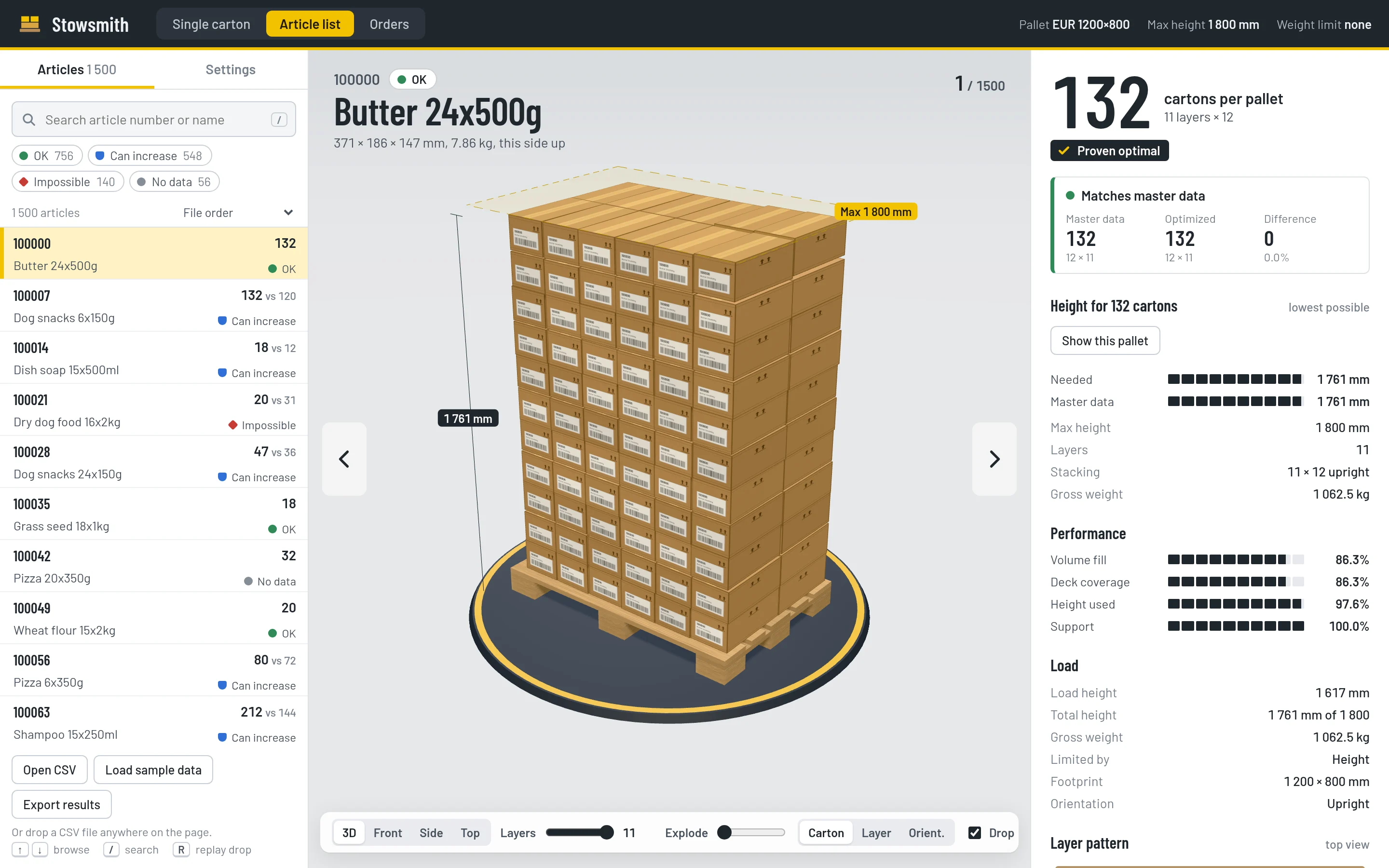Adjust the Explode slider handle
1389x868 pixels.
[x=724, y=832]
